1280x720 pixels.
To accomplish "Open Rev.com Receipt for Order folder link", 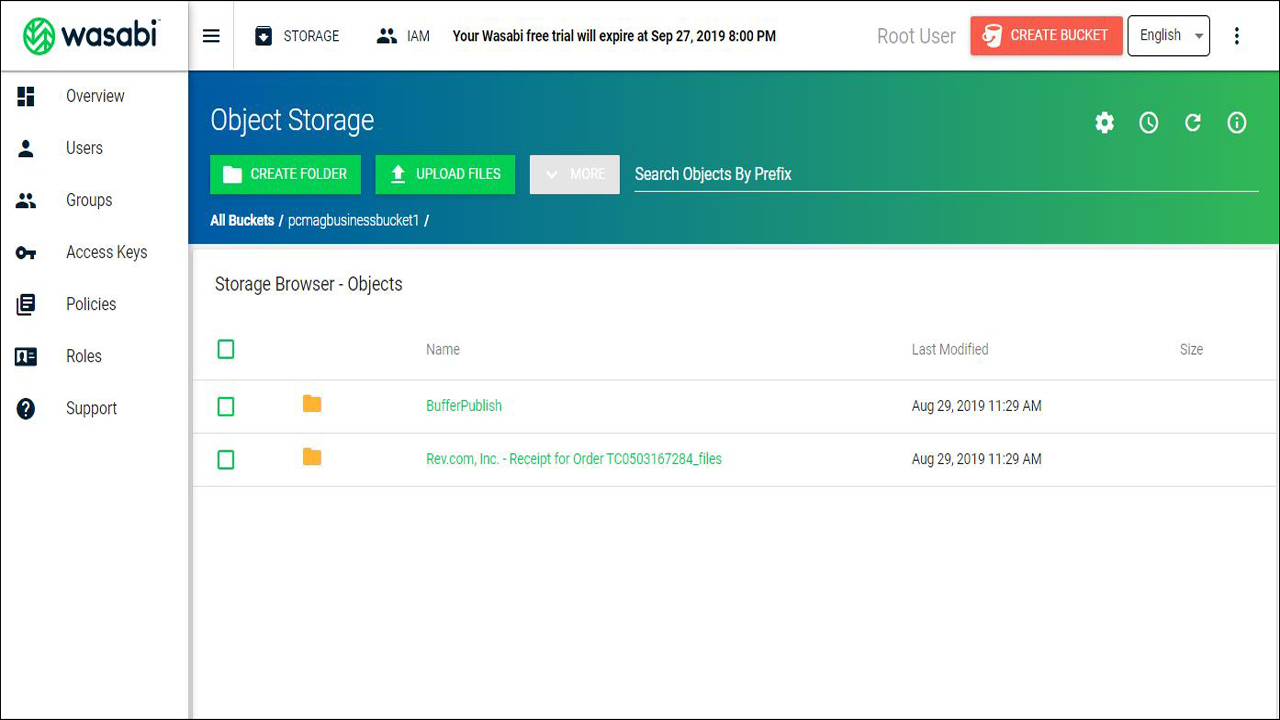I will click(574, 459).
